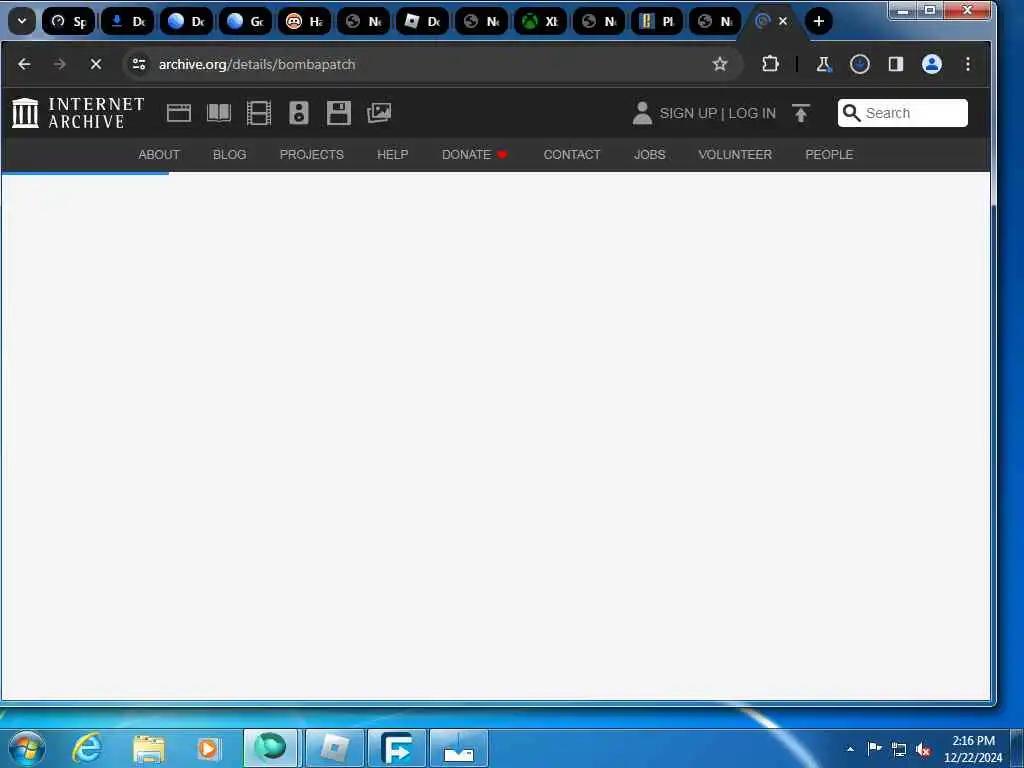Switch to the 'Ha' tab
1024x768 pixels.
[x=304, y=22]
